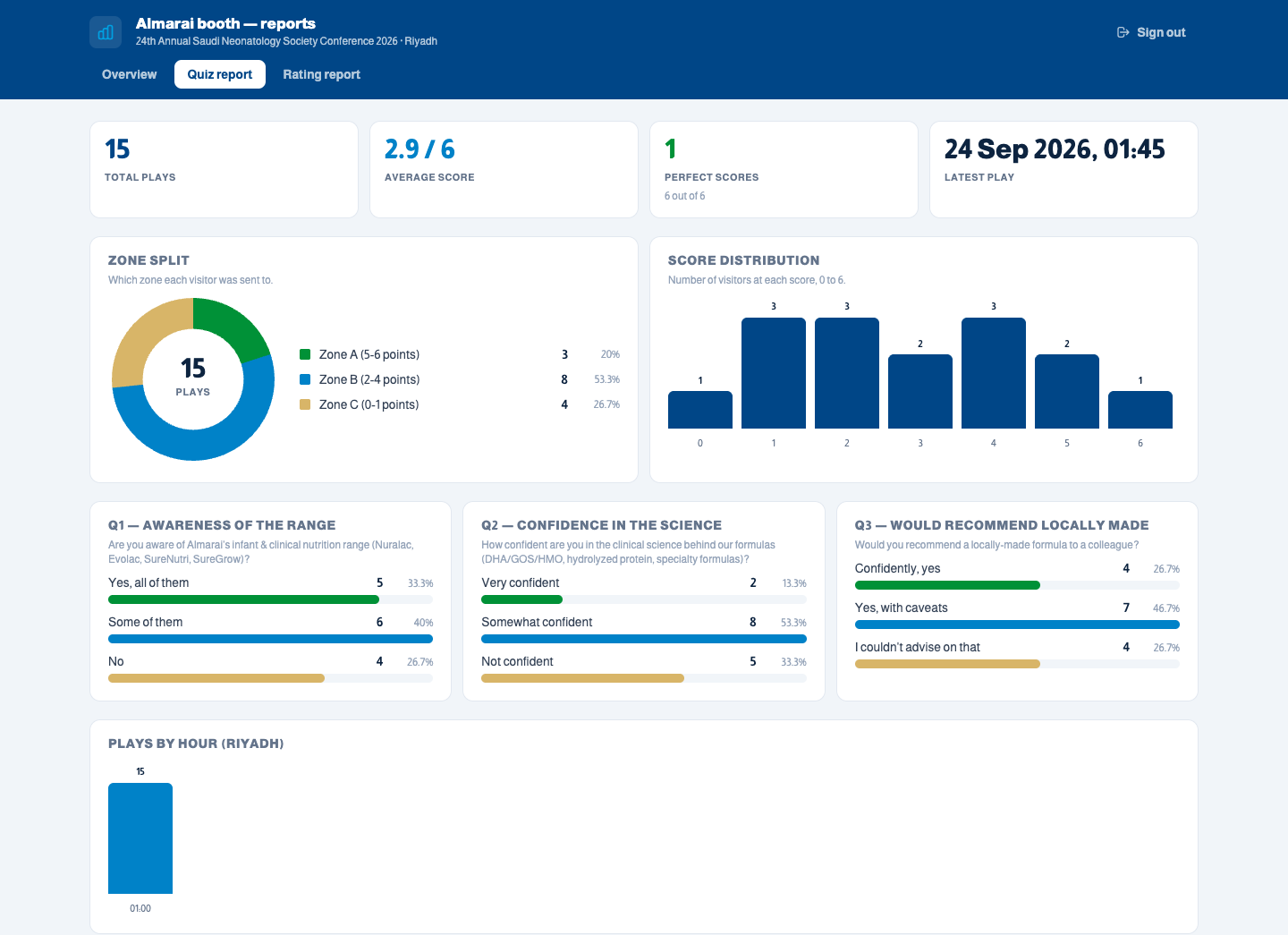Click the score distribution bar for score 0
This screenshot has width=1288, height=935.
coord(700,410)
